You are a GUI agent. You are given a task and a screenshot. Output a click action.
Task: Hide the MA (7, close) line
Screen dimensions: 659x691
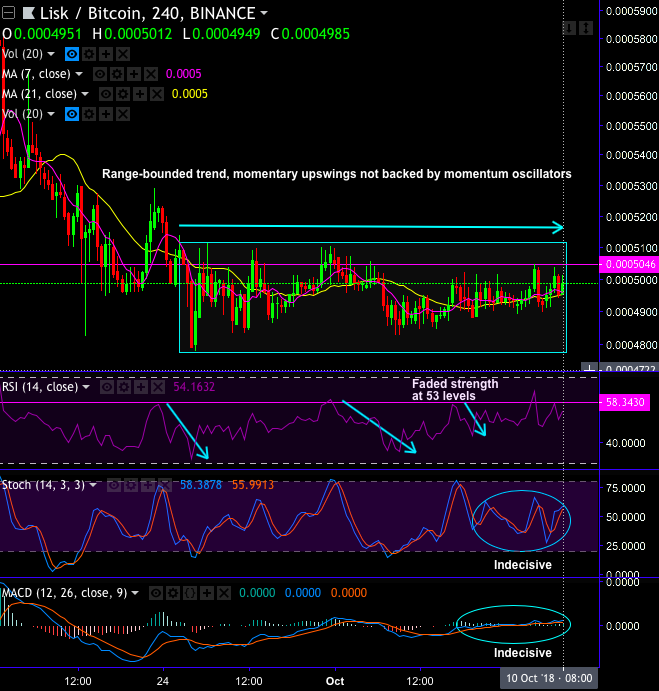coord(98,74)
